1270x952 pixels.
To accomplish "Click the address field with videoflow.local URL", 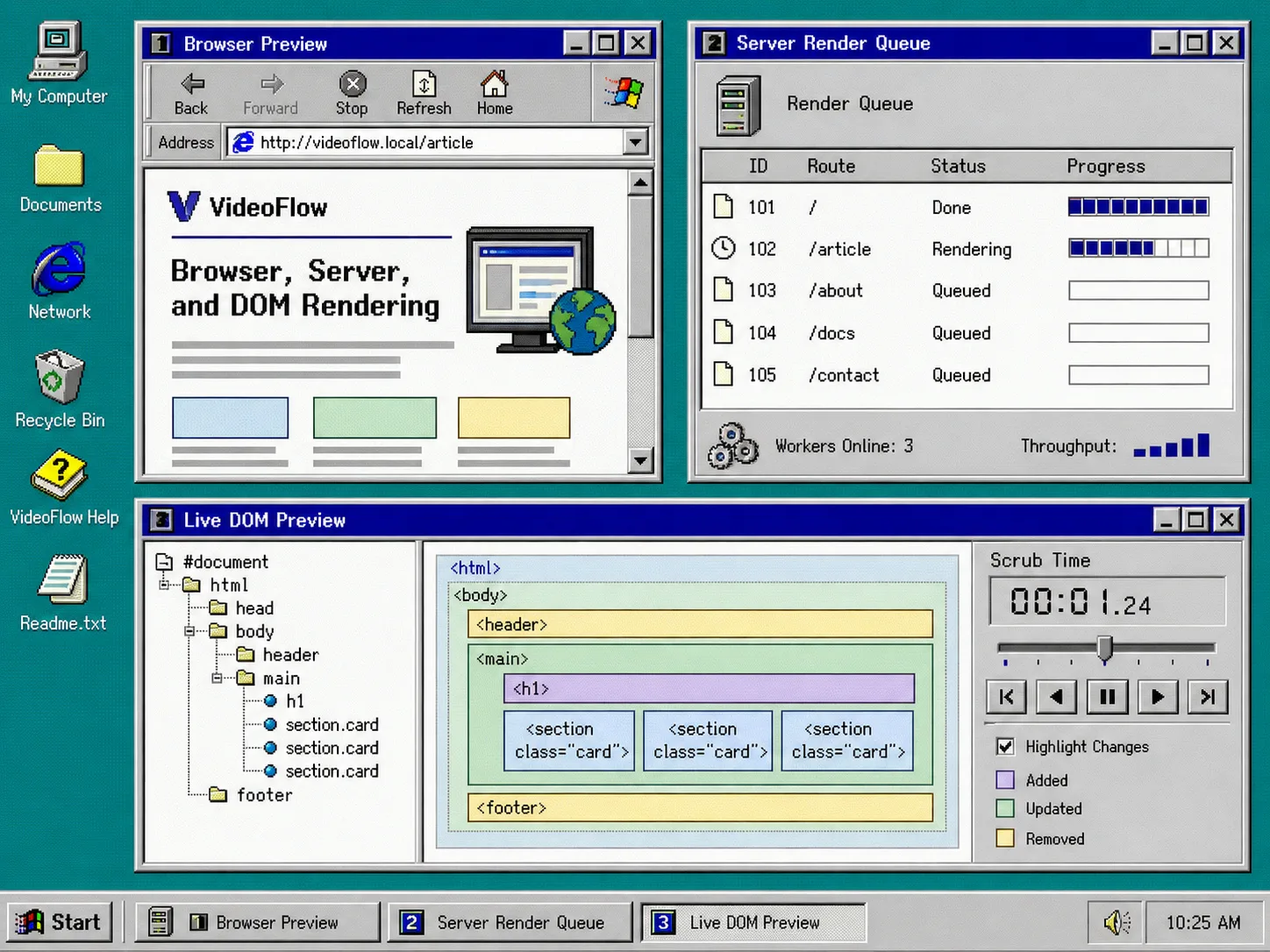I will [x=439, y=142].
